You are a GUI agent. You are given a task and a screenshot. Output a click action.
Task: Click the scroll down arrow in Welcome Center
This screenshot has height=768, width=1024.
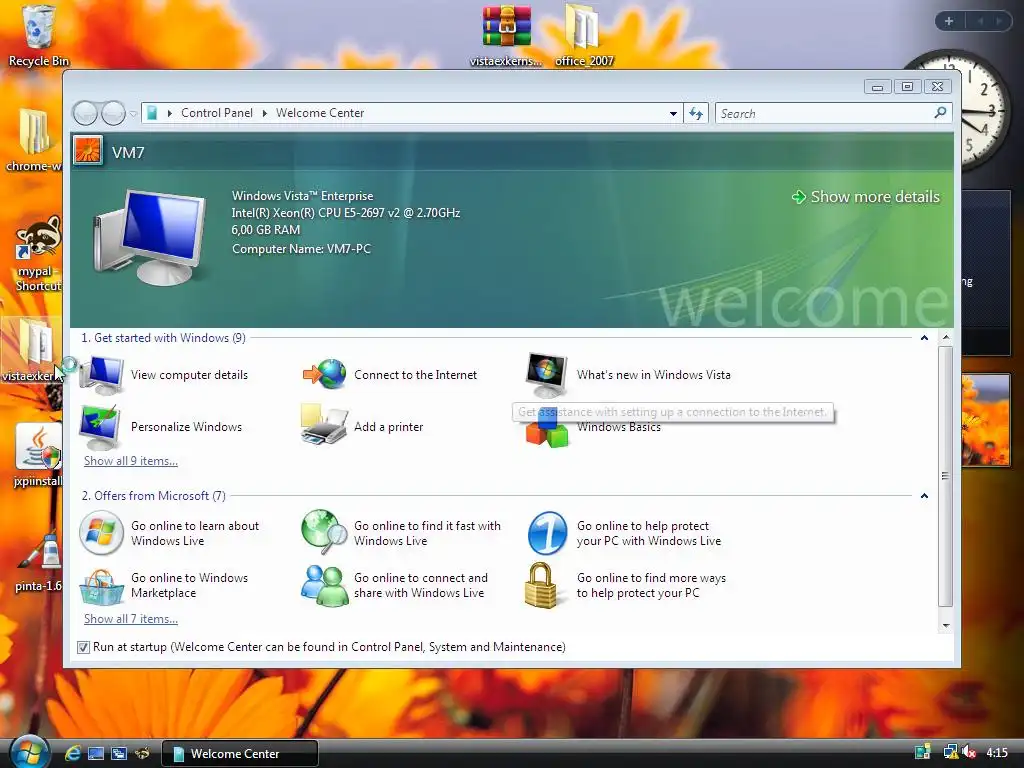coord(946,626)
